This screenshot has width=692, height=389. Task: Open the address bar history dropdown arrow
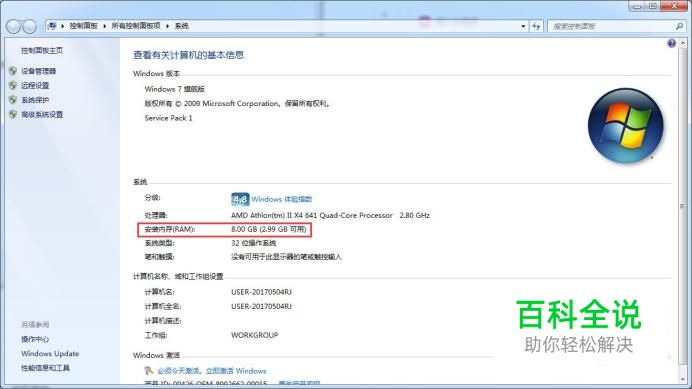tap(523, 26)
